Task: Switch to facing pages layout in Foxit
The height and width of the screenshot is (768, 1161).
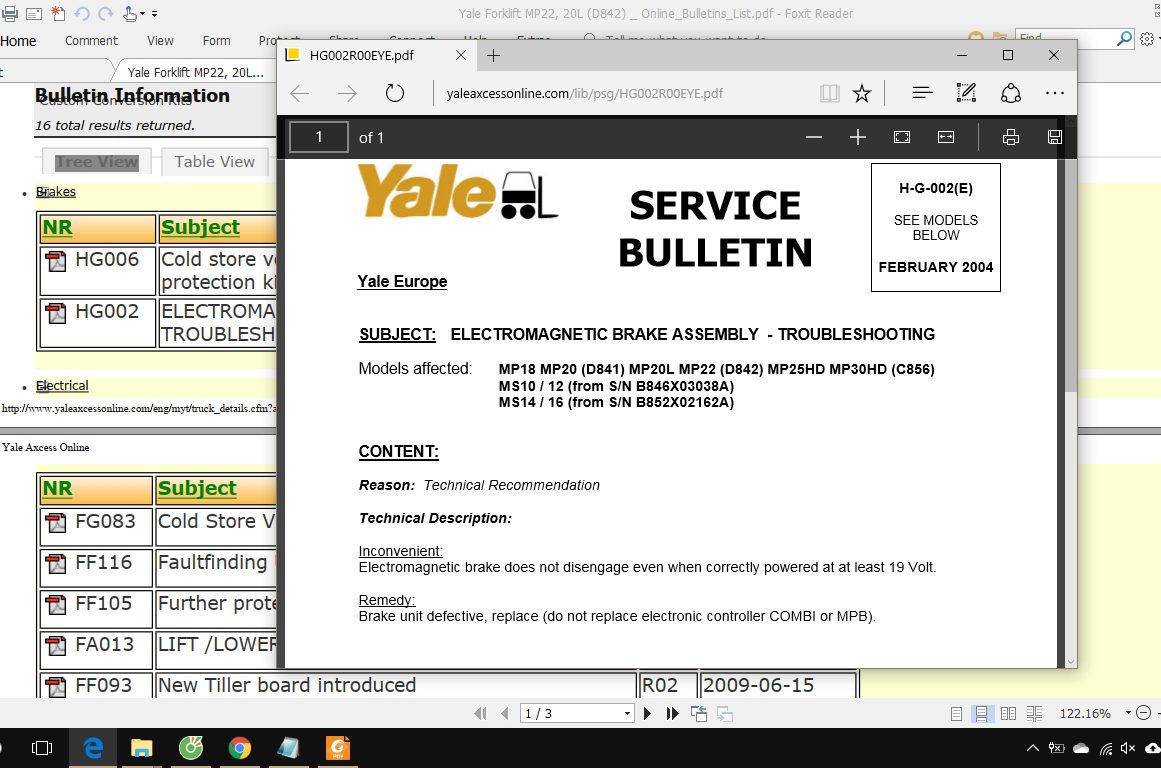Action: (1008, 713)
